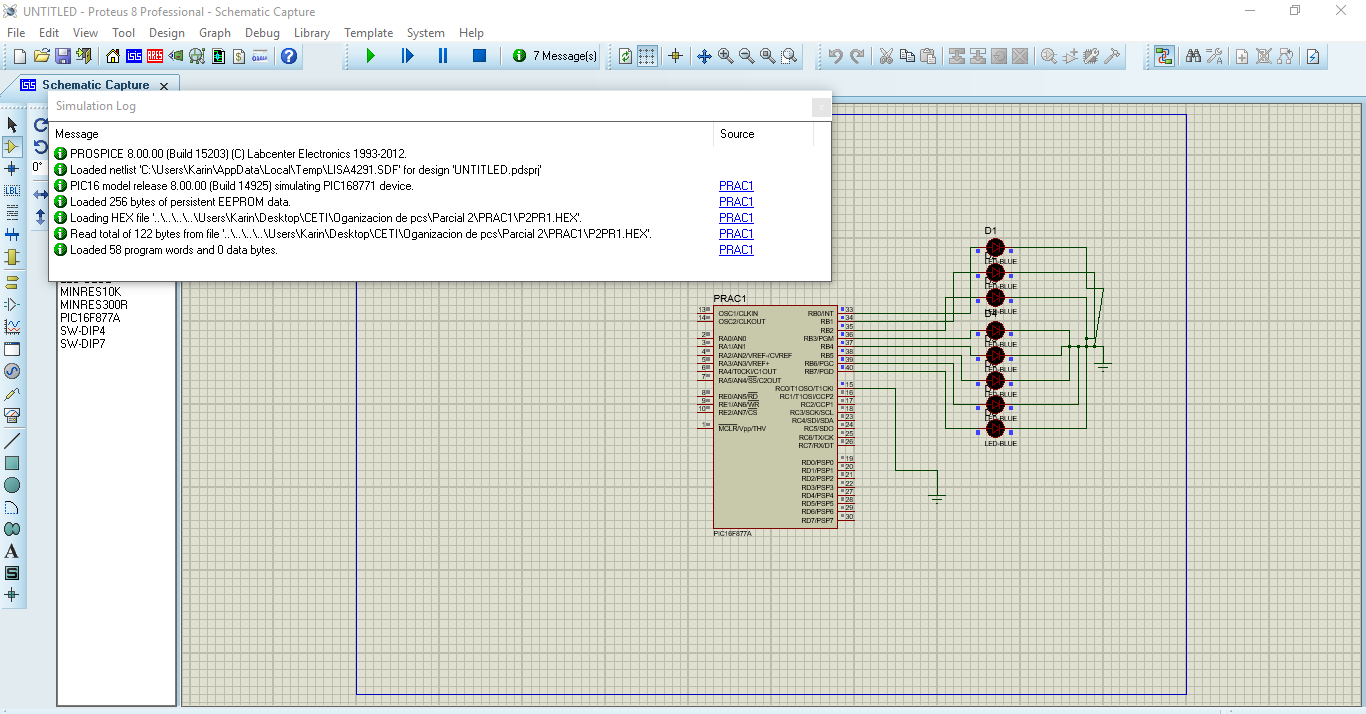Add a new sheet icon

click(x=1242, y=56)
